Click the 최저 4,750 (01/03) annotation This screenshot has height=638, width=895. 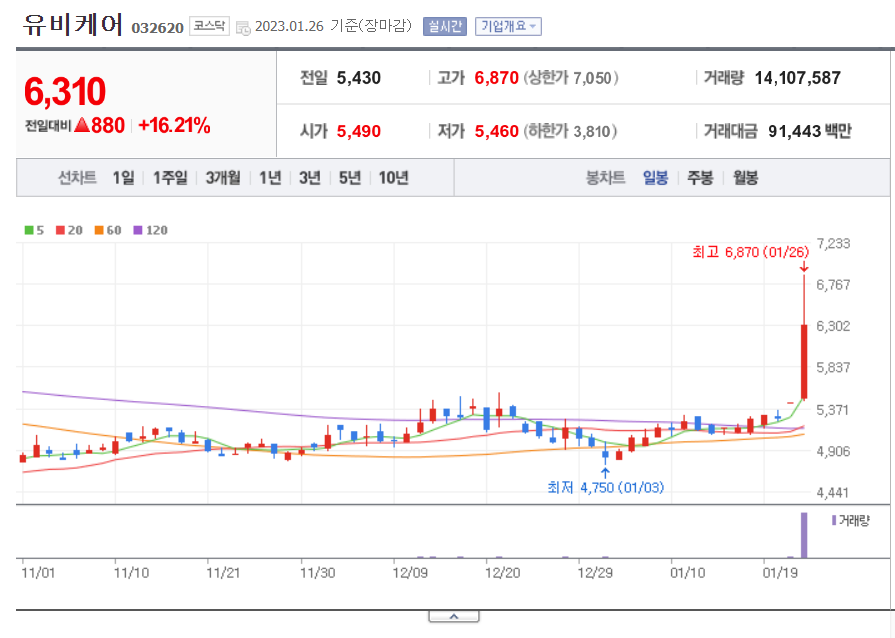(606, 488)
